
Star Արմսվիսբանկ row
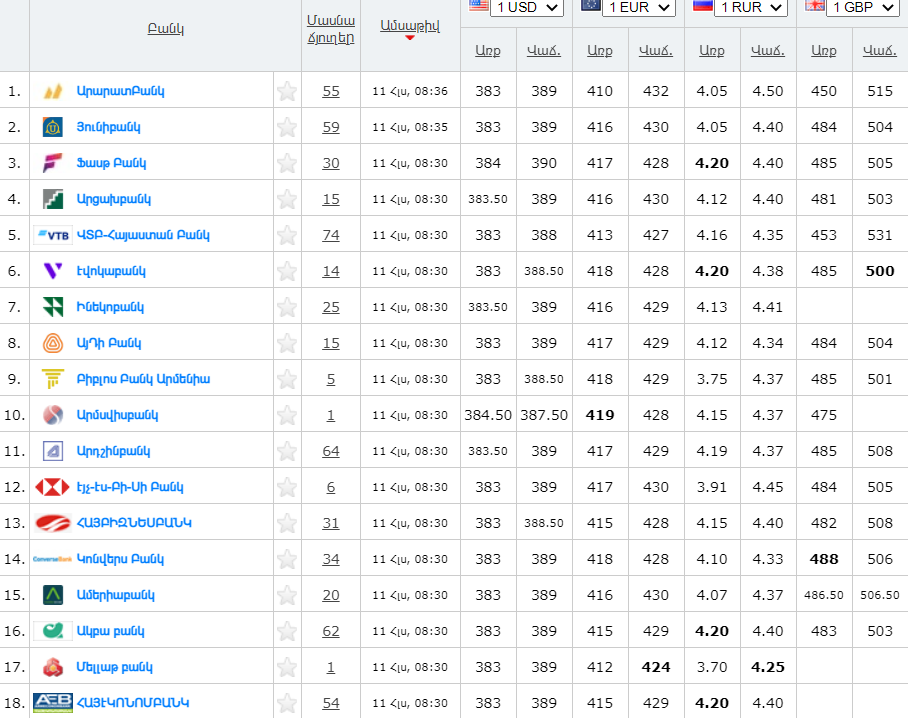pos(287,415)
